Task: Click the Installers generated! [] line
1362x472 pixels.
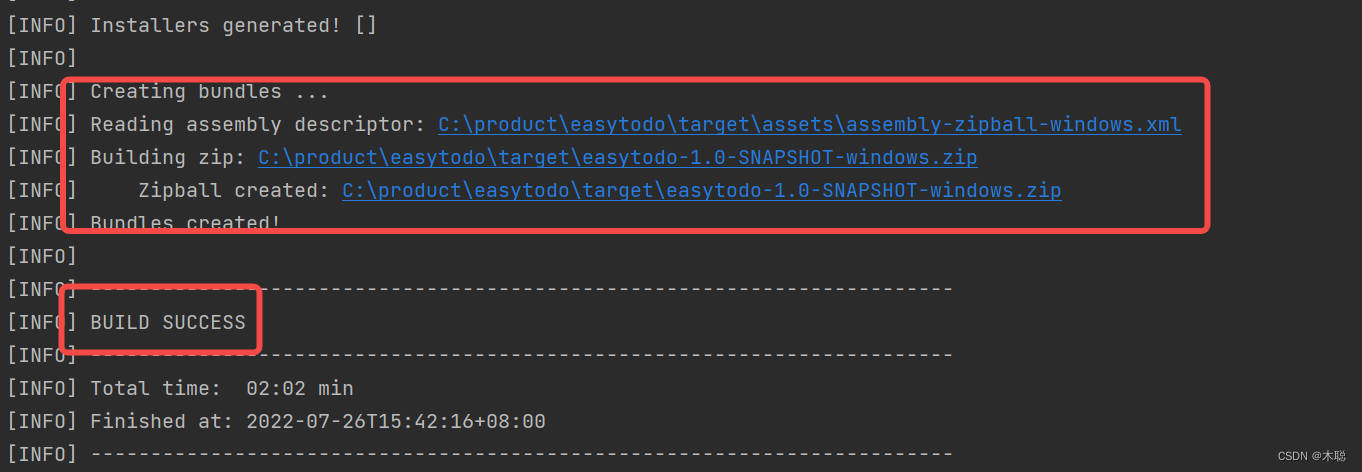Action: click(x=192, y=25)
